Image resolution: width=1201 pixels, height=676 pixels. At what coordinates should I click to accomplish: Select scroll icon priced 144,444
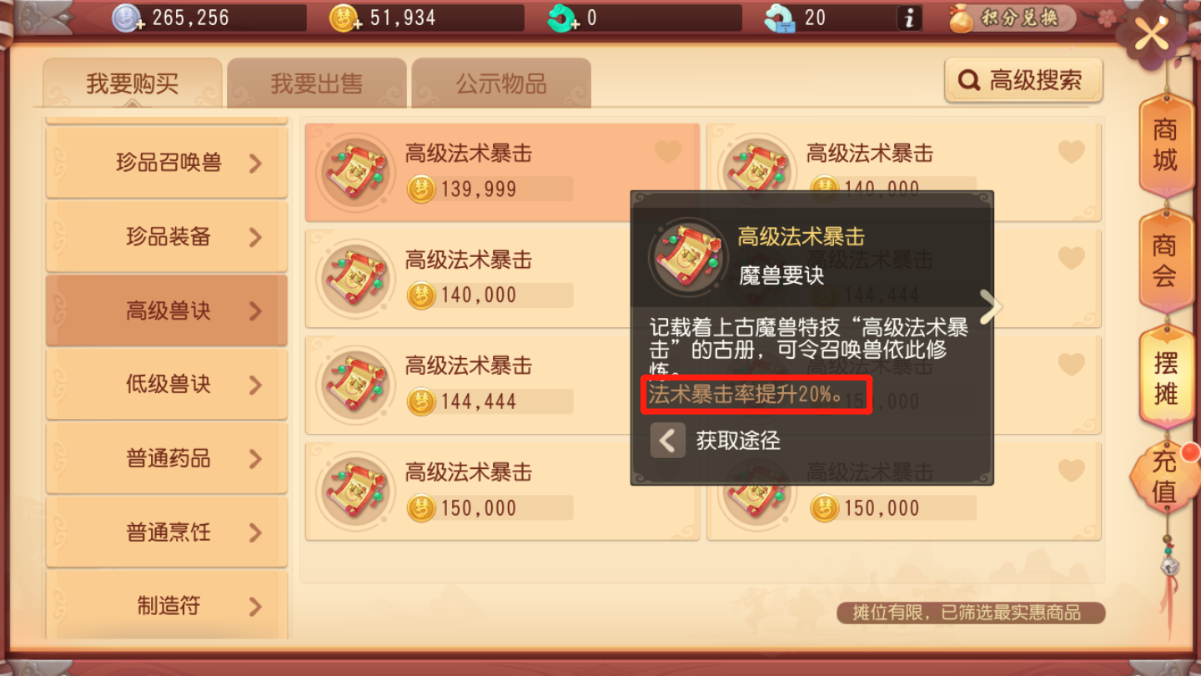tap(355, 384)
